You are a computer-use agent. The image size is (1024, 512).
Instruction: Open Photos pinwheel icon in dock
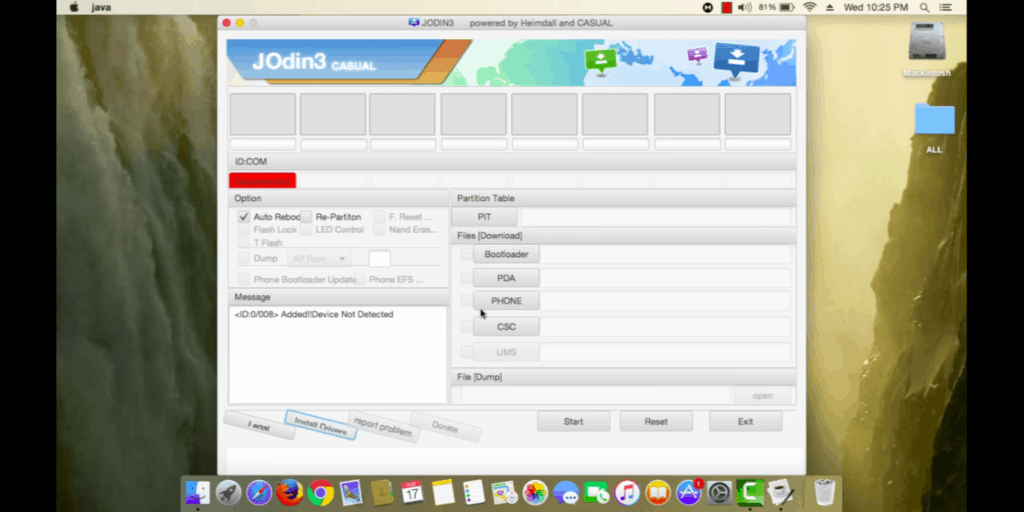535,492
